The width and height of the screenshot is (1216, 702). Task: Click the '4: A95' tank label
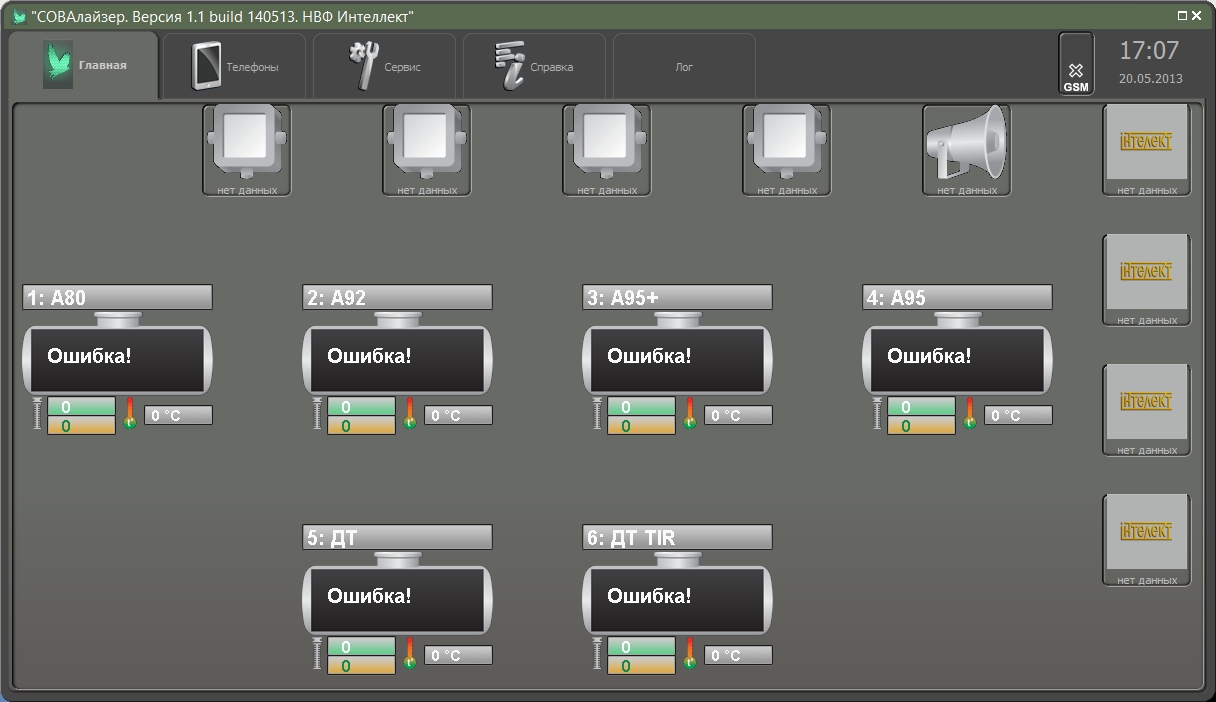tap(958, 297)
